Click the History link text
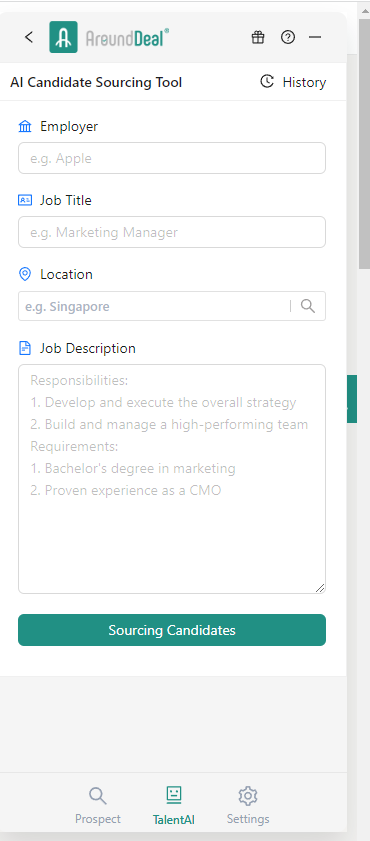This screenshot has height=841, width=370. (x=304, y=82)
